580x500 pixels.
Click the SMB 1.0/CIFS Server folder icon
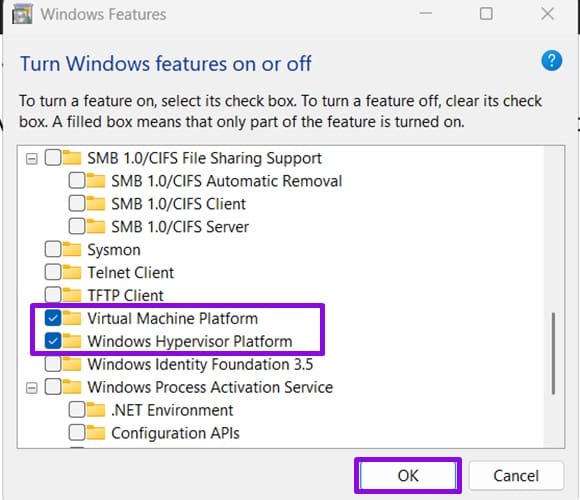click(x=96, y=226)
